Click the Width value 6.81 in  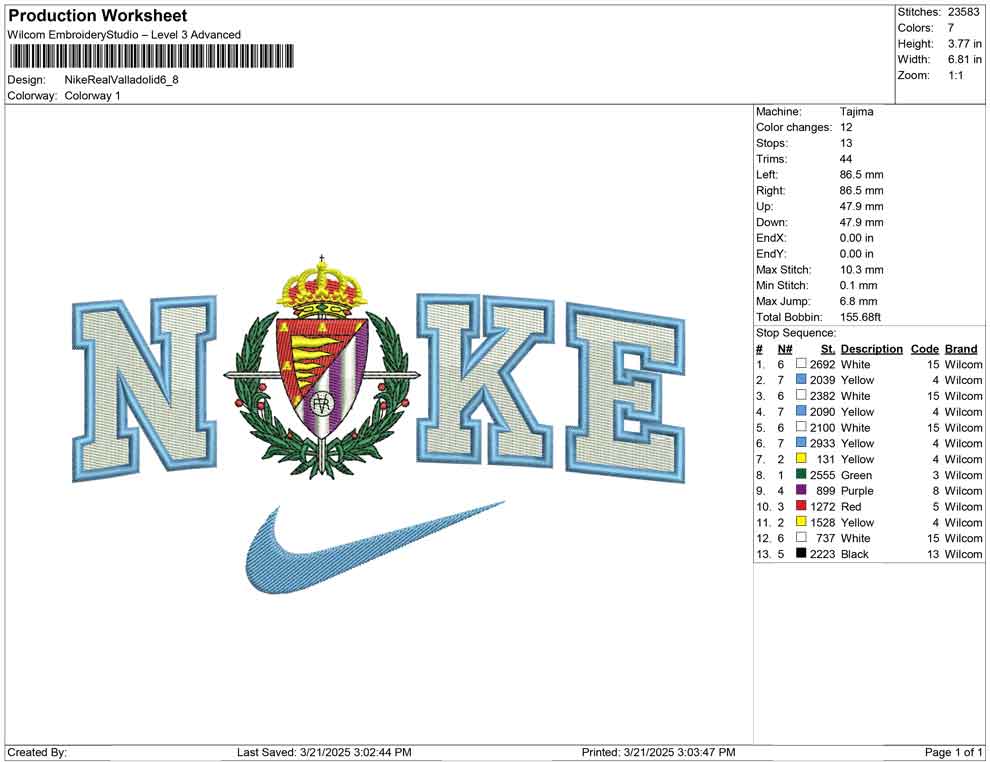(x=964, y=59)
